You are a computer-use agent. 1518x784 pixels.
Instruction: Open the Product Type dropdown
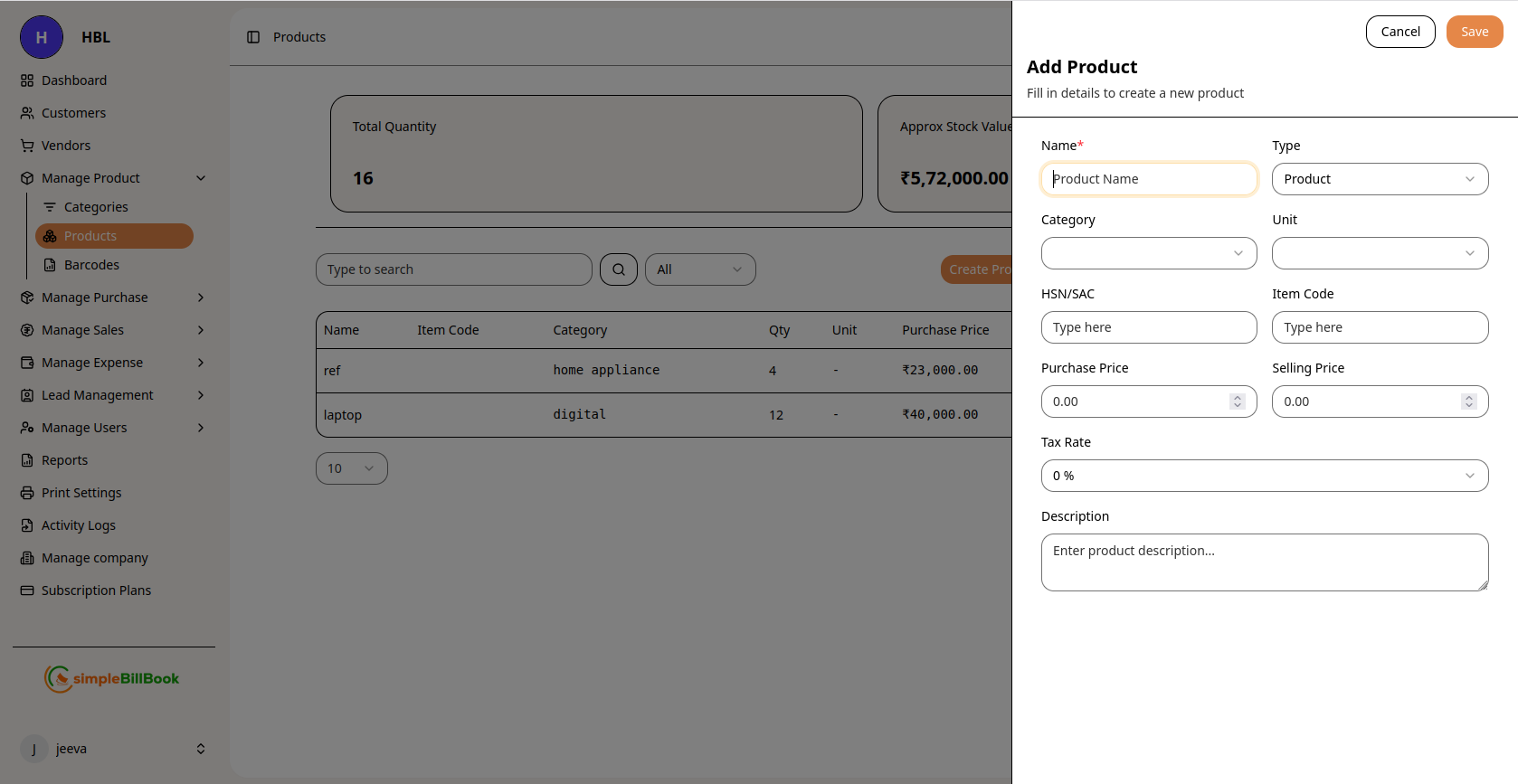pyautogui.click(x=1380, y=179)
